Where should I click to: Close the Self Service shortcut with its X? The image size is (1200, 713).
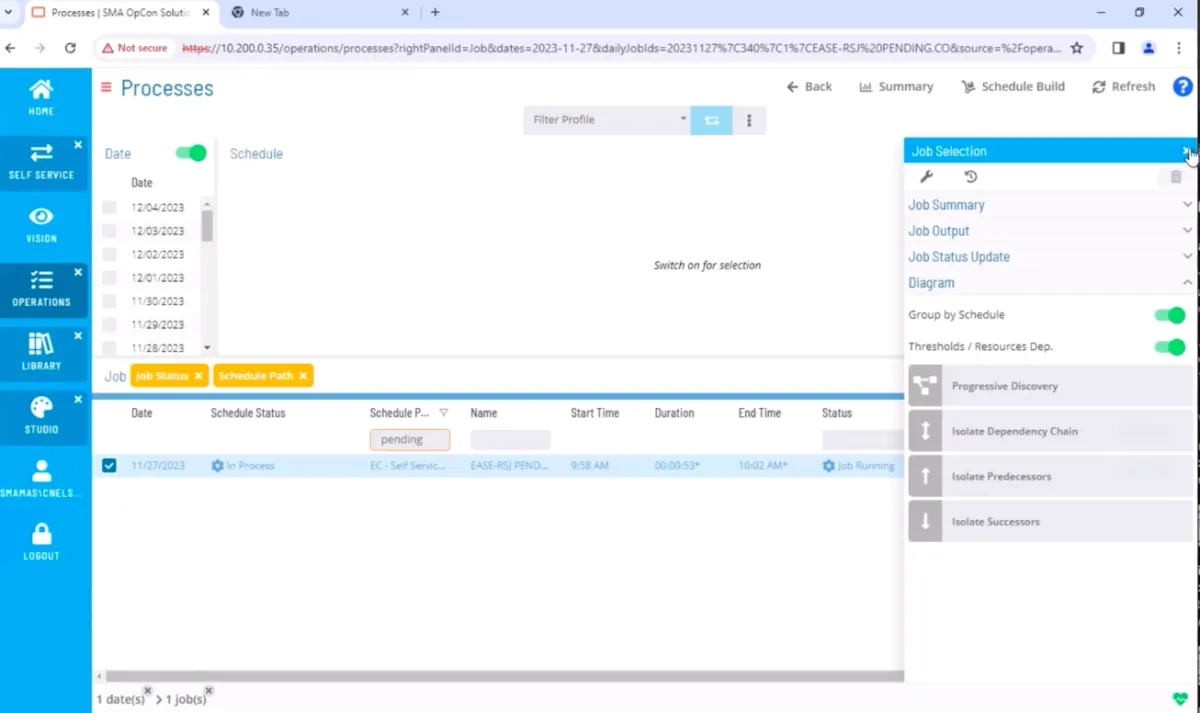coord(79,145)
